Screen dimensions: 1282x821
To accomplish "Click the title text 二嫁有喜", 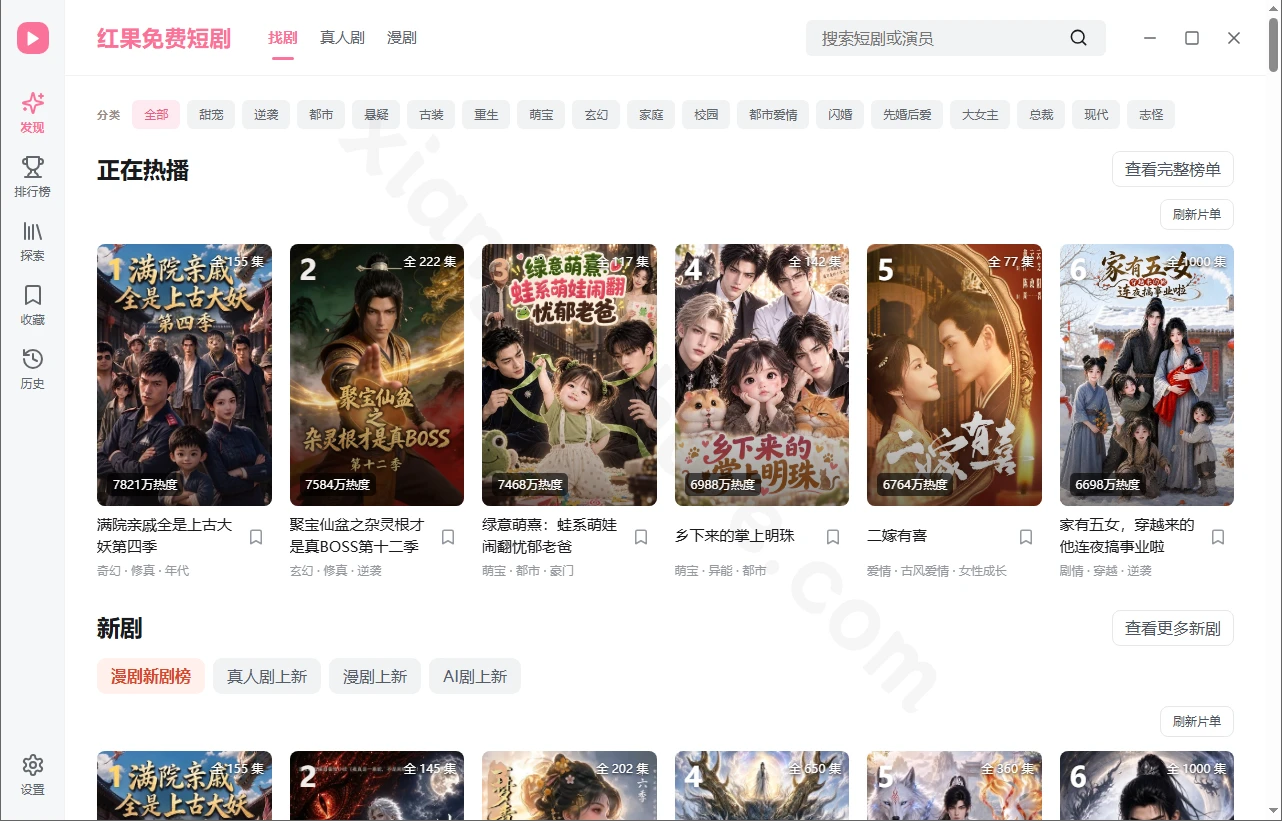I will 897,536.
